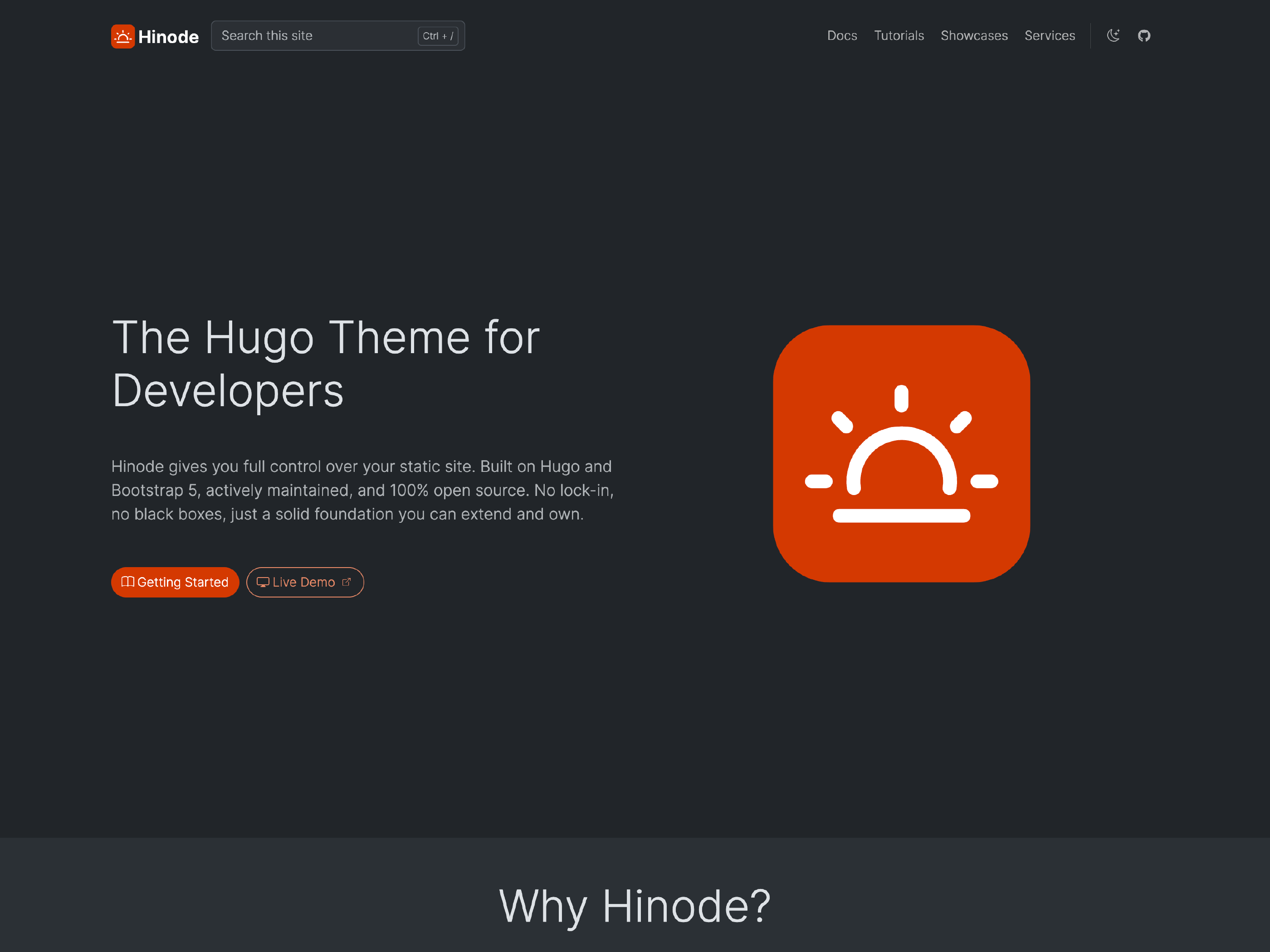Click the Ctrl + / shortcut badge
The height and width of the screenshot is (952, 1270).
(x=438, y=35)
